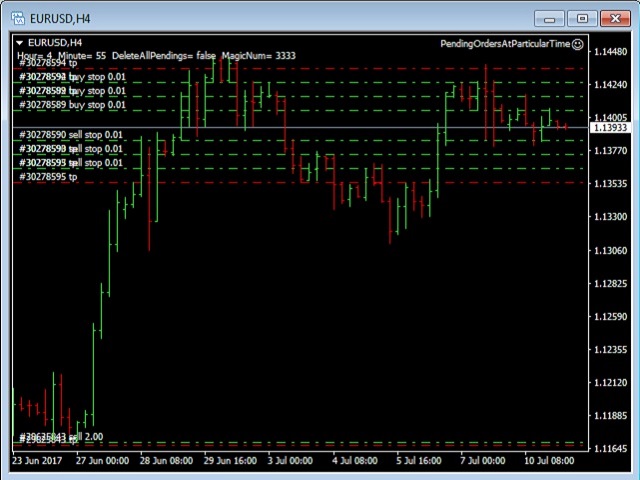Viewport: 640px width, 480px height.
Task: Click the 1.13300 price scale value
Action: click(611, 217)
